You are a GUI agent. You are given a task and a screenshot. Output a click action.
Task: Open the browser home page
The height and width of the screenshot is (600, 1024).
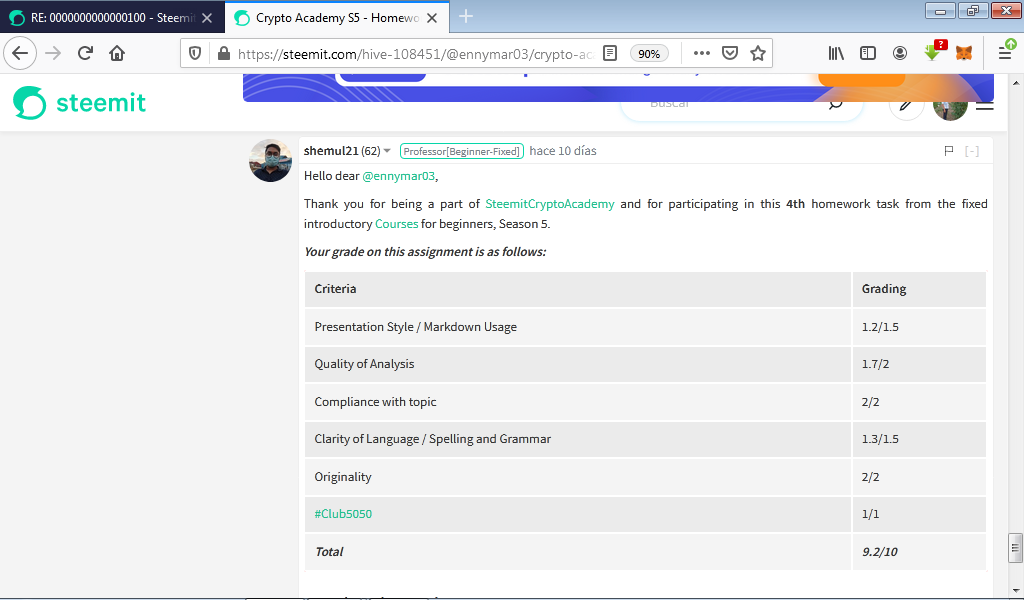[x=117, y=53]
